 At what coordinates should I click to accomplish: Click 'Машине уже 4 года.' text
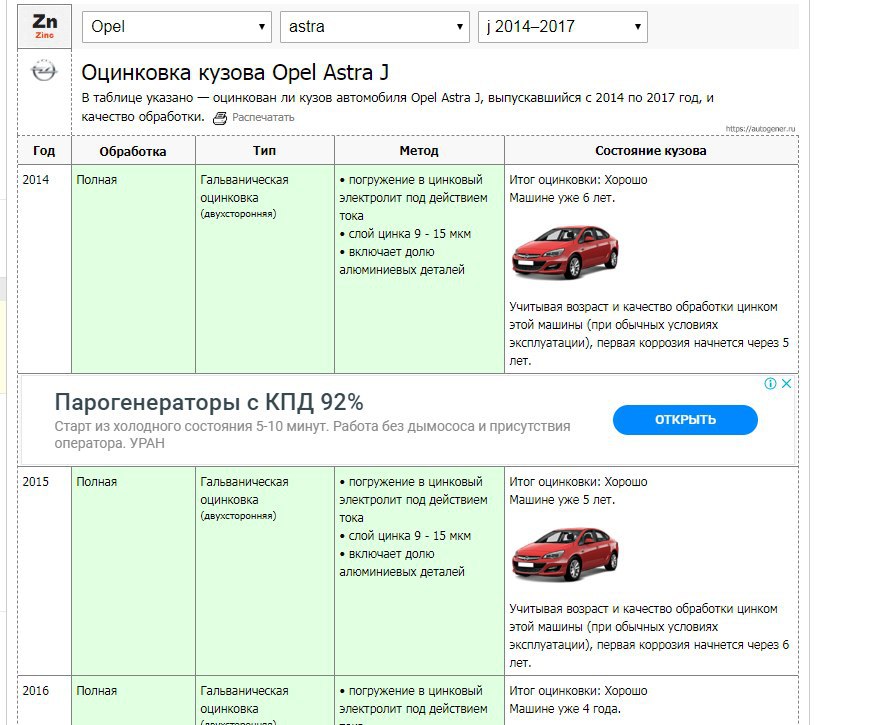point(565,709)
